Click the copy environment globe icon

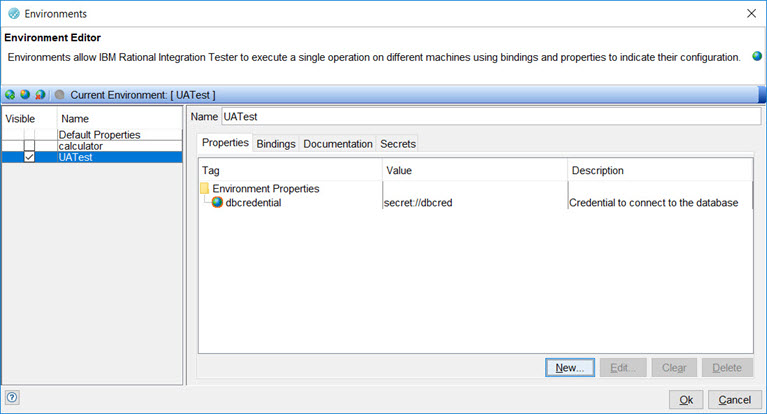coord(25,94)
